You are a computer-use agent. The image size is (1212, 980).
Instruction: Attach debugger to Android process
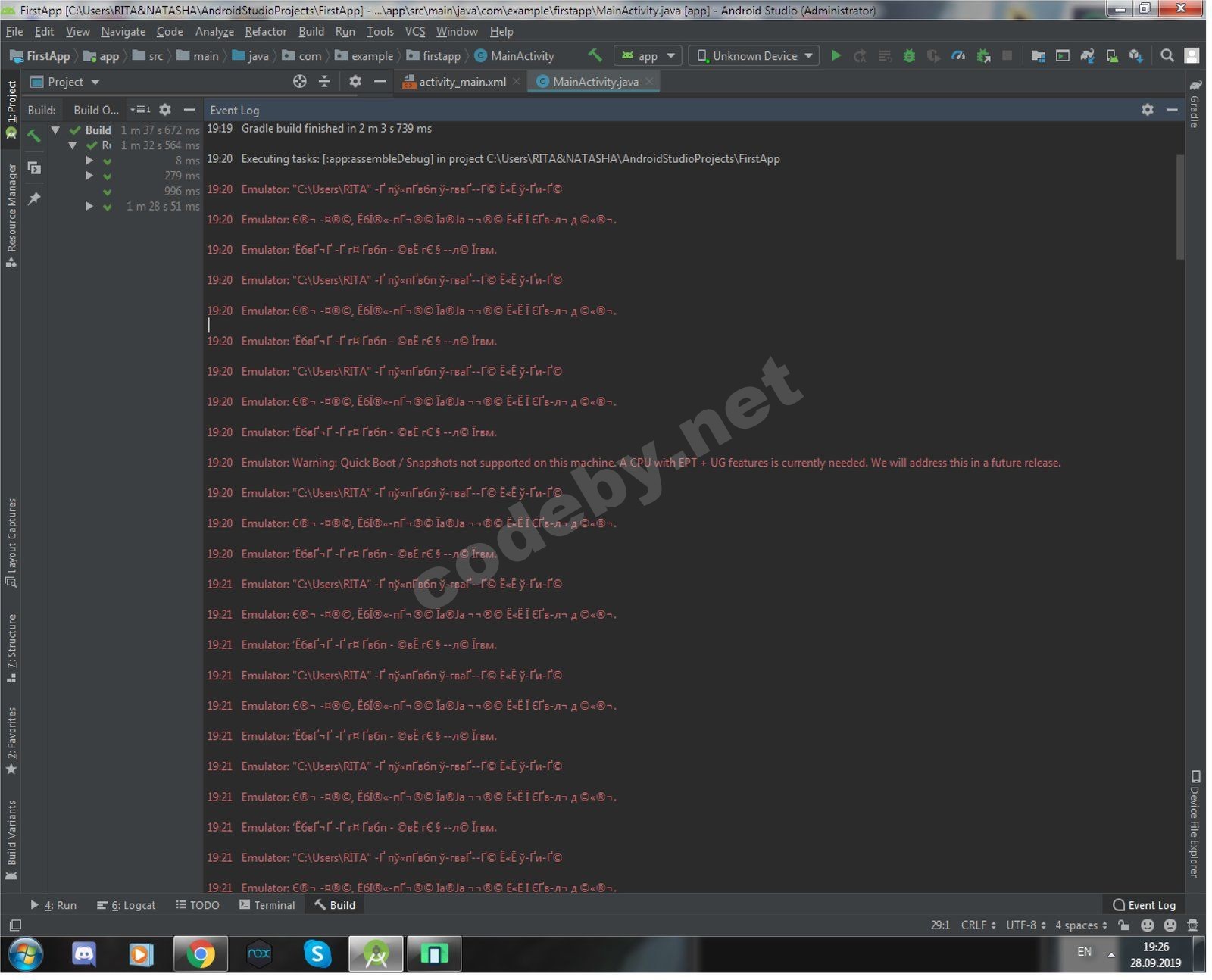[x=983, y=55]
